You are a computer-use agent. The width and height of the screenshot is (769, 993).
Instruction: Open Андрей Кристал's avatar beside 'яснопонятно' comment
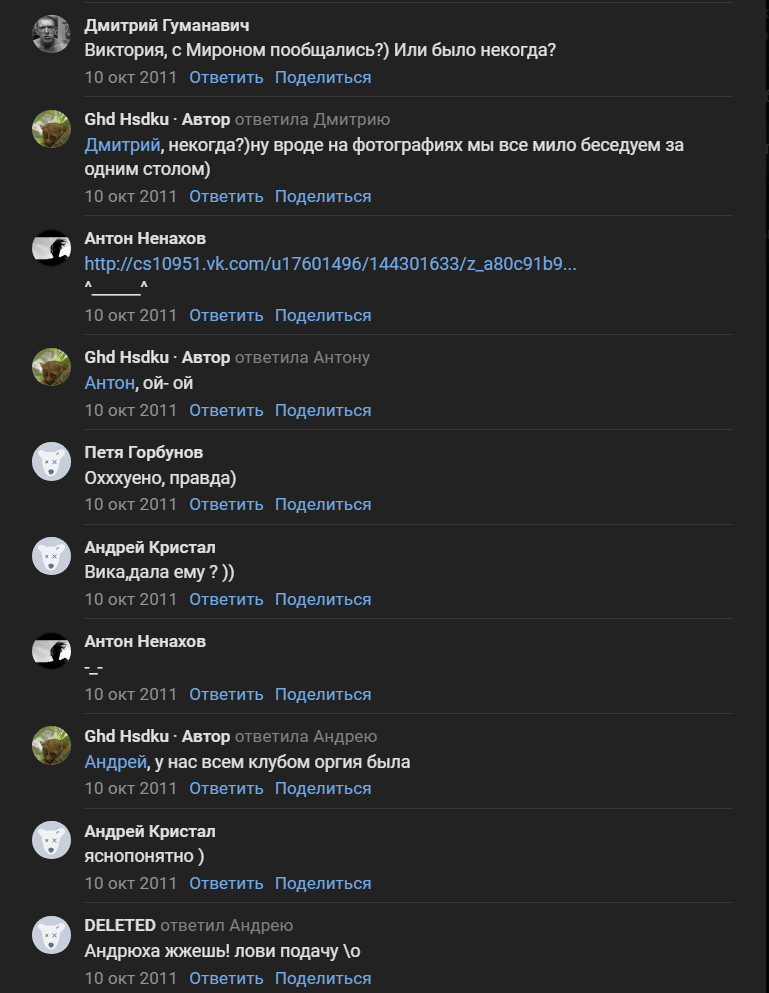[x=51, y=840]
